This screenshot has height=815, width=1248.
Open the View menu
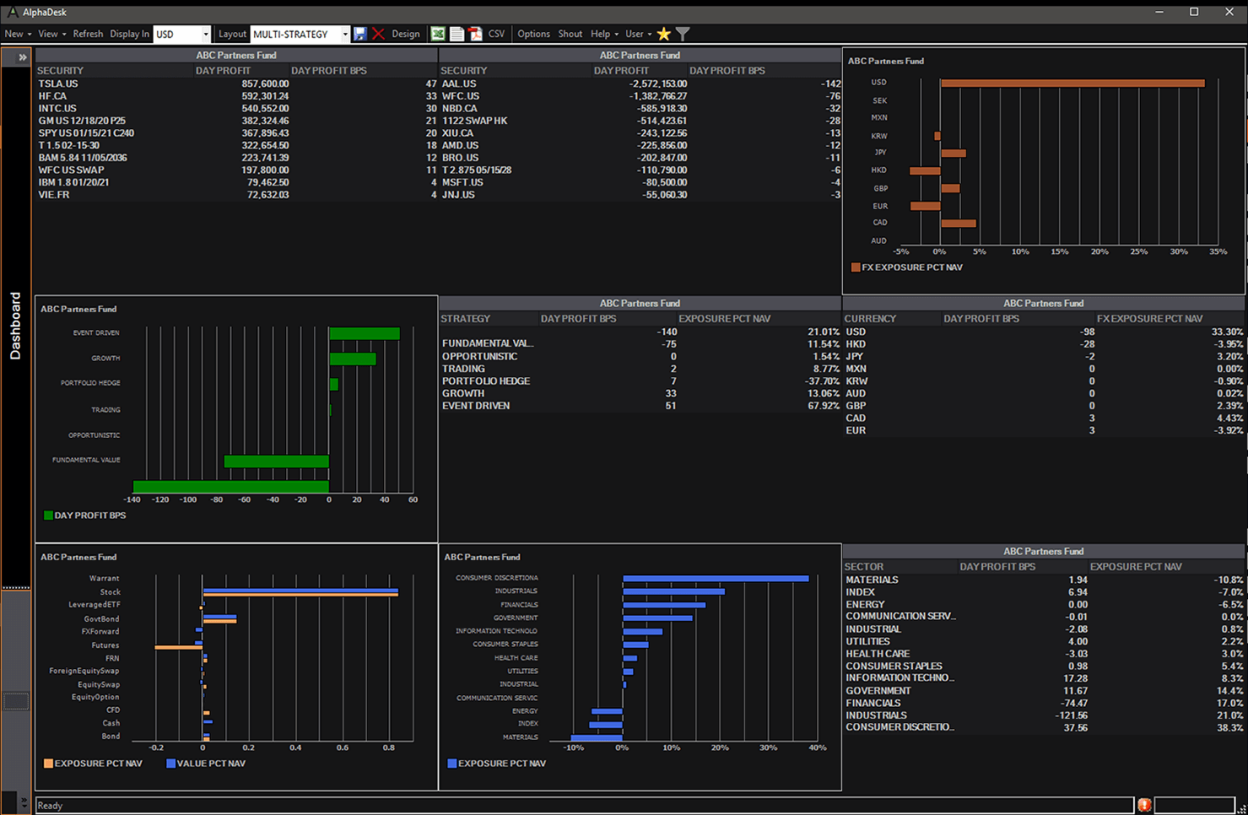pos(50,34)
